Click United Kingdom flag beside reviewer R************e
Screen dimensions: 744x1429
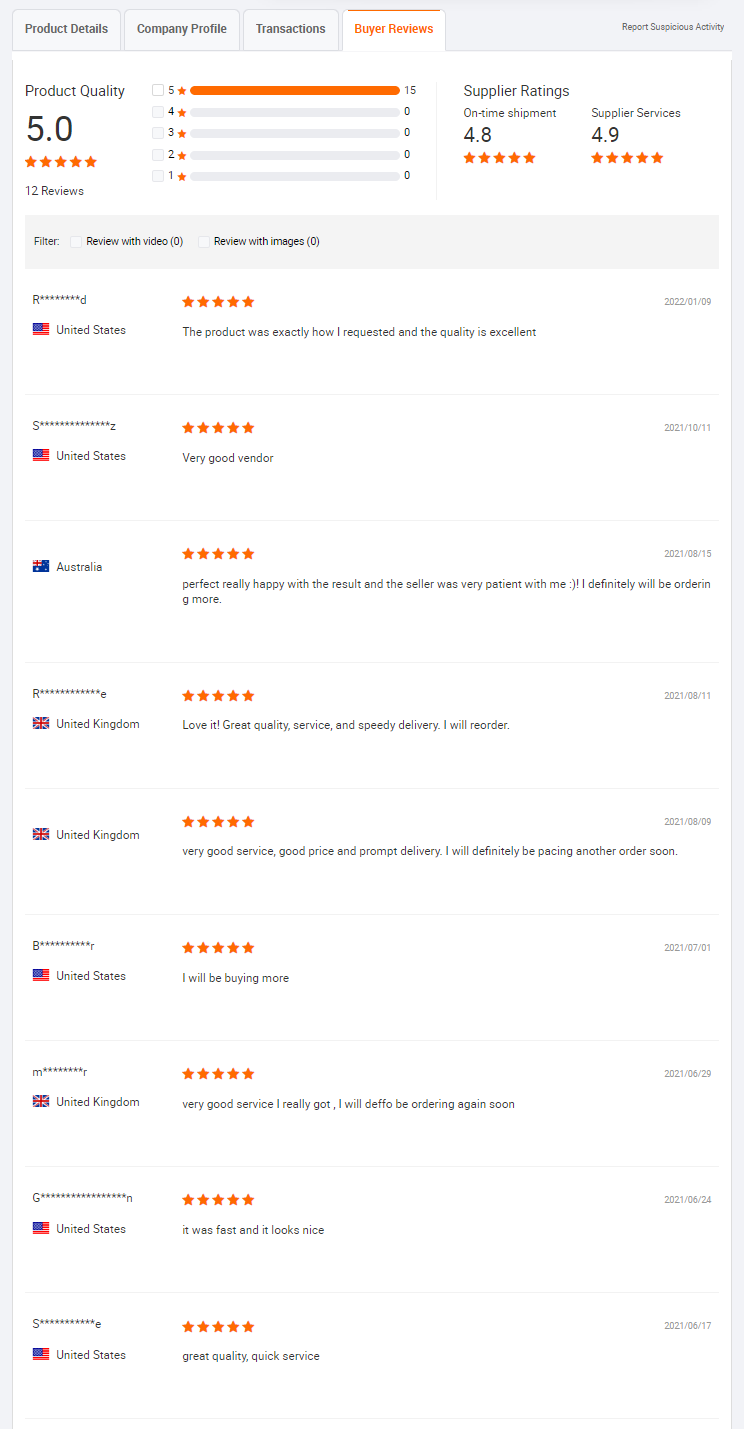(x=41, y=724)
